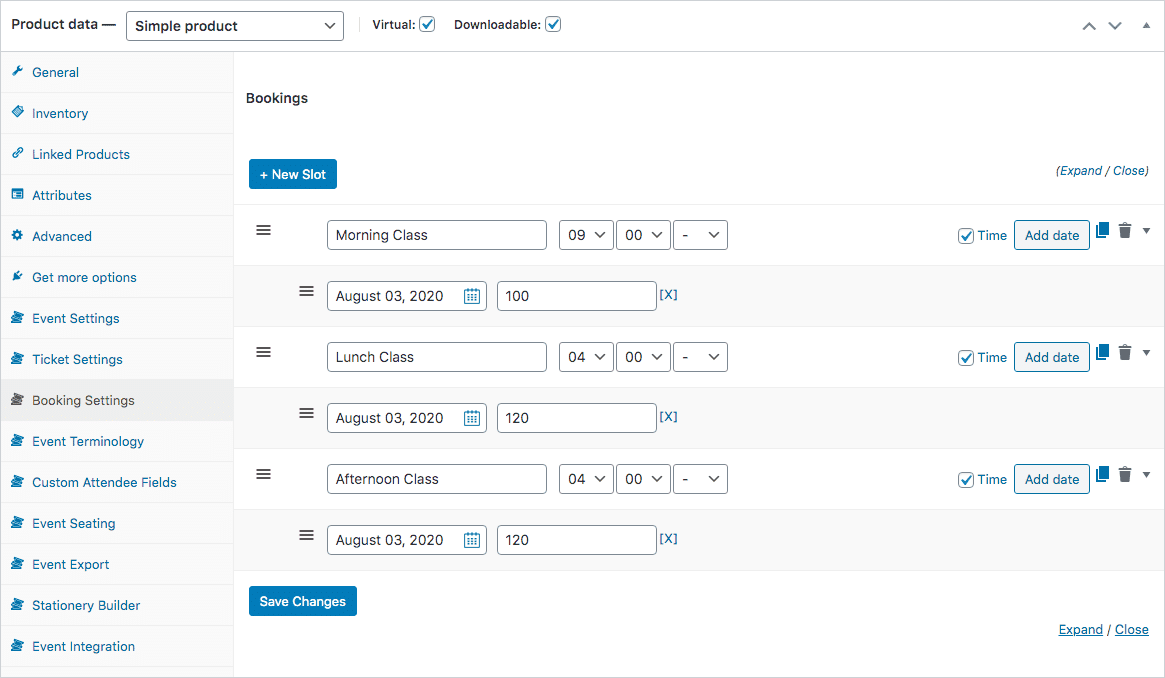The image size is (1165, 678).
Task: Delete the Morning Class slot via trash icon
Action: [1125, 230]
